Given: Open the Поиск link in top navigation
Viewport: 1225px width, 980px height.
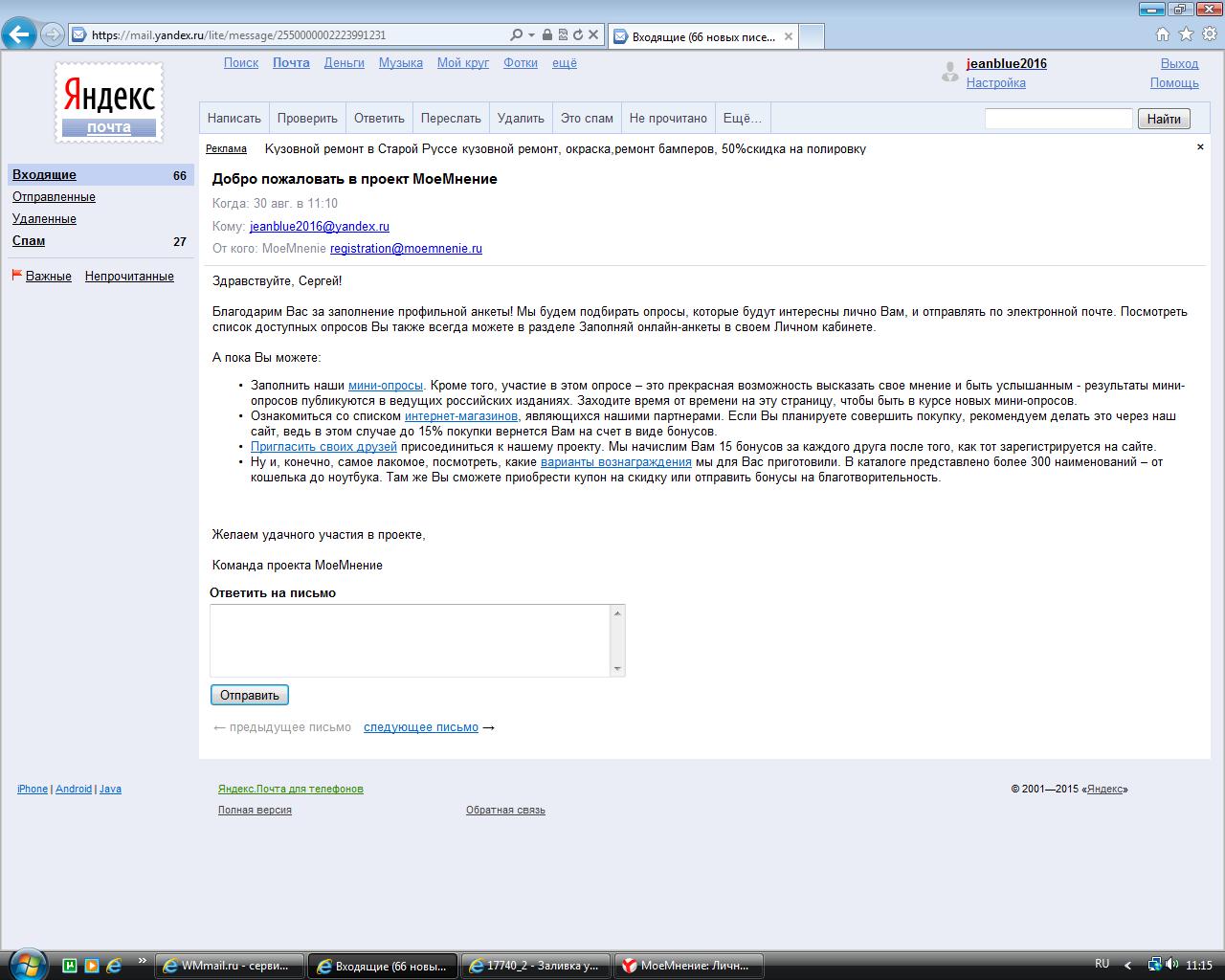Looking at the screenshot, I should [241, 63].
